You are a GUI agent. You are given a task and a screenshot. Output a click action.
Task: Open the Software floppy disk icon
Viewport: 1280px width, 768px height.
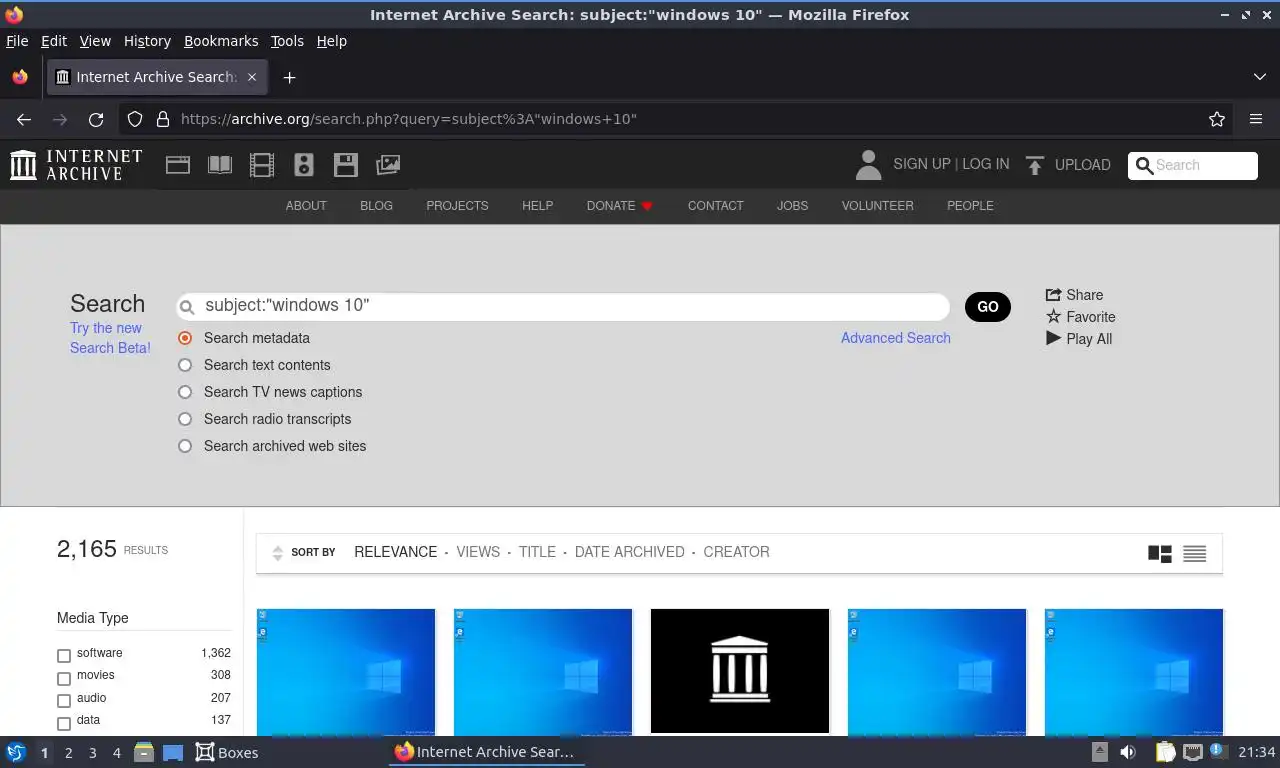tap(346, 165)
